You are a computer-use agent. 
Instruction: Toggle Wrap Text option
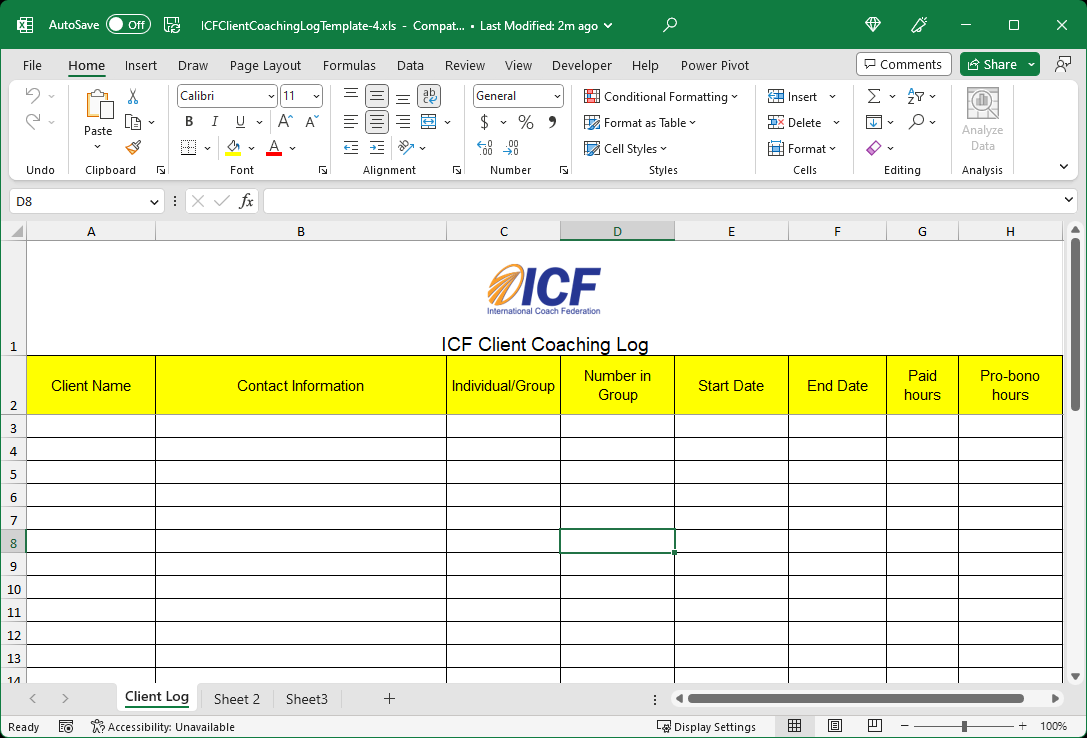pyautogui.click(x=429, y=96)
